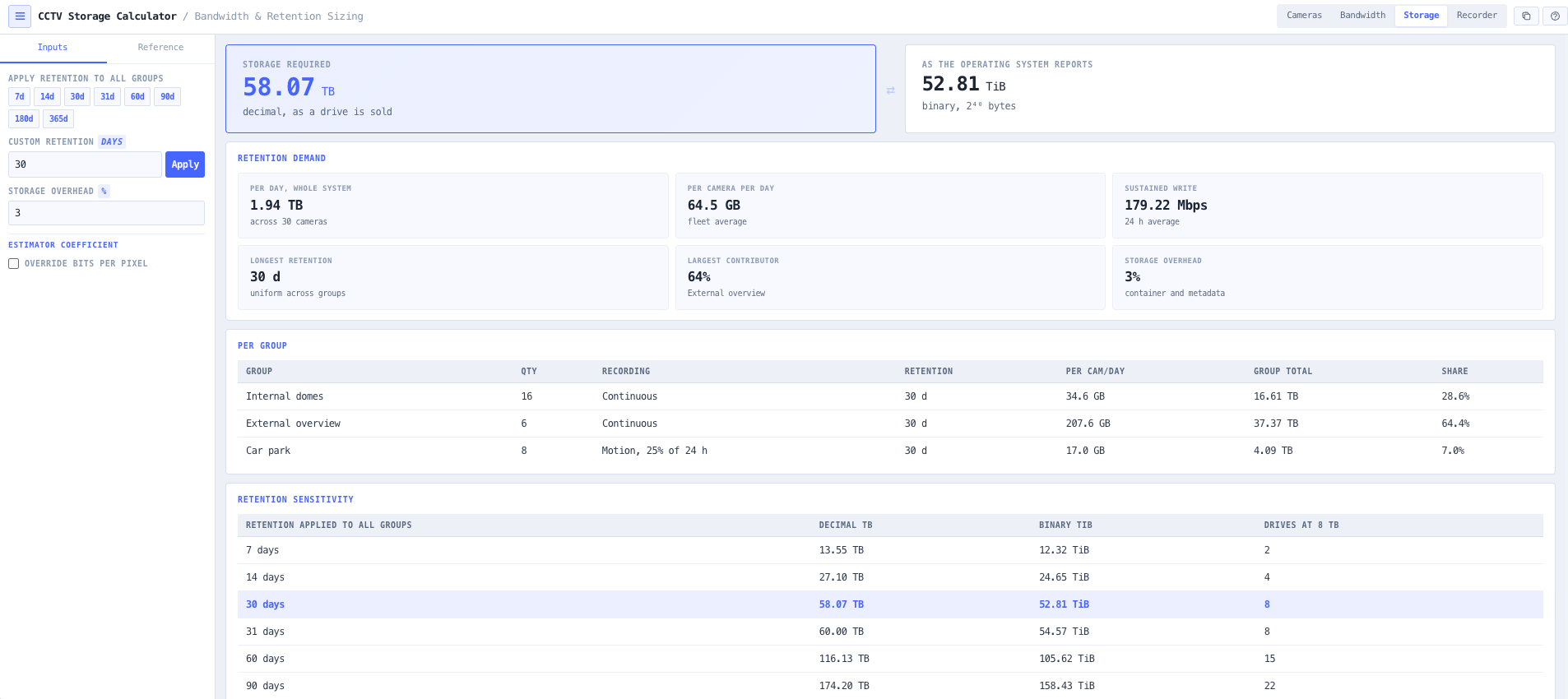The height and width of the screenshot is (699, 1568).
Task: Switch to the Bandwidth tab
Action: click(1362, 16)
